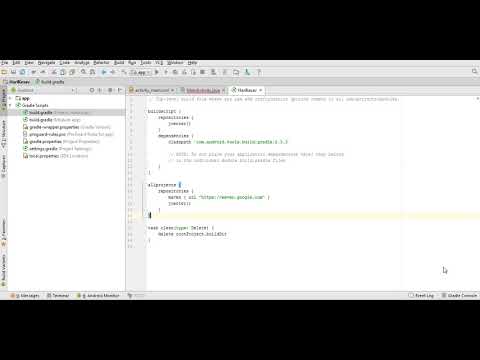Select settings.gradle file
The height and width of the screenshot is (360, 480).
tap(57, 149)
